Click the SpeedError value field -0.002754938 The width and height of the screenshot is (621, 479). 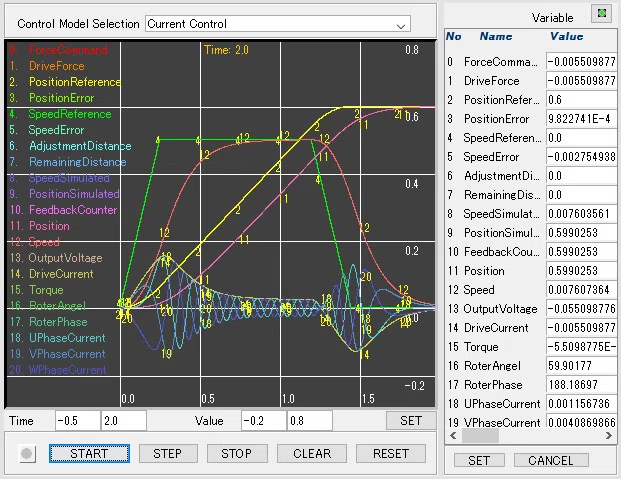(581, 157)
